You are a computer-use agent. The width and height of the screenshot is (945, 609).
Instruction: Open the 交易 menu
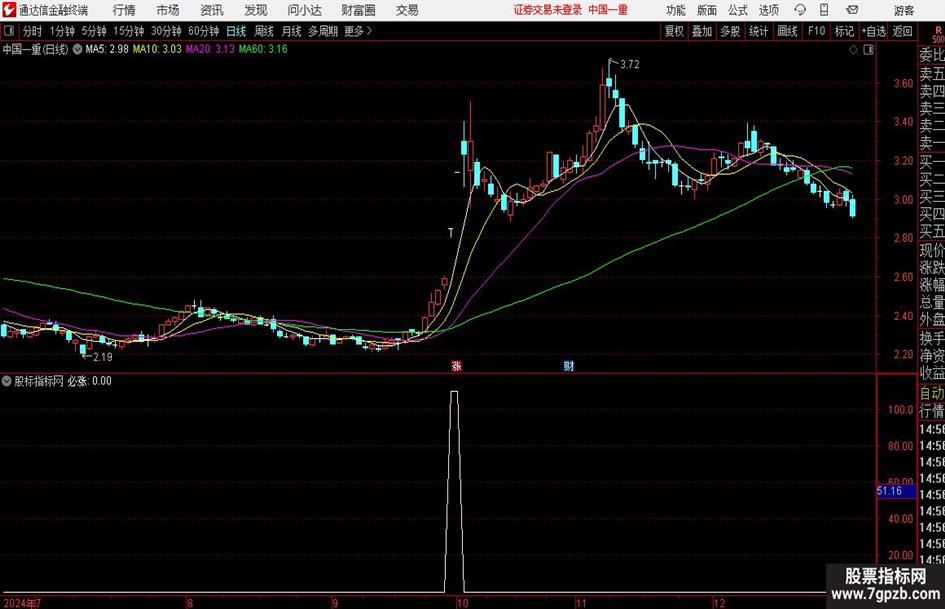point(407,10)
